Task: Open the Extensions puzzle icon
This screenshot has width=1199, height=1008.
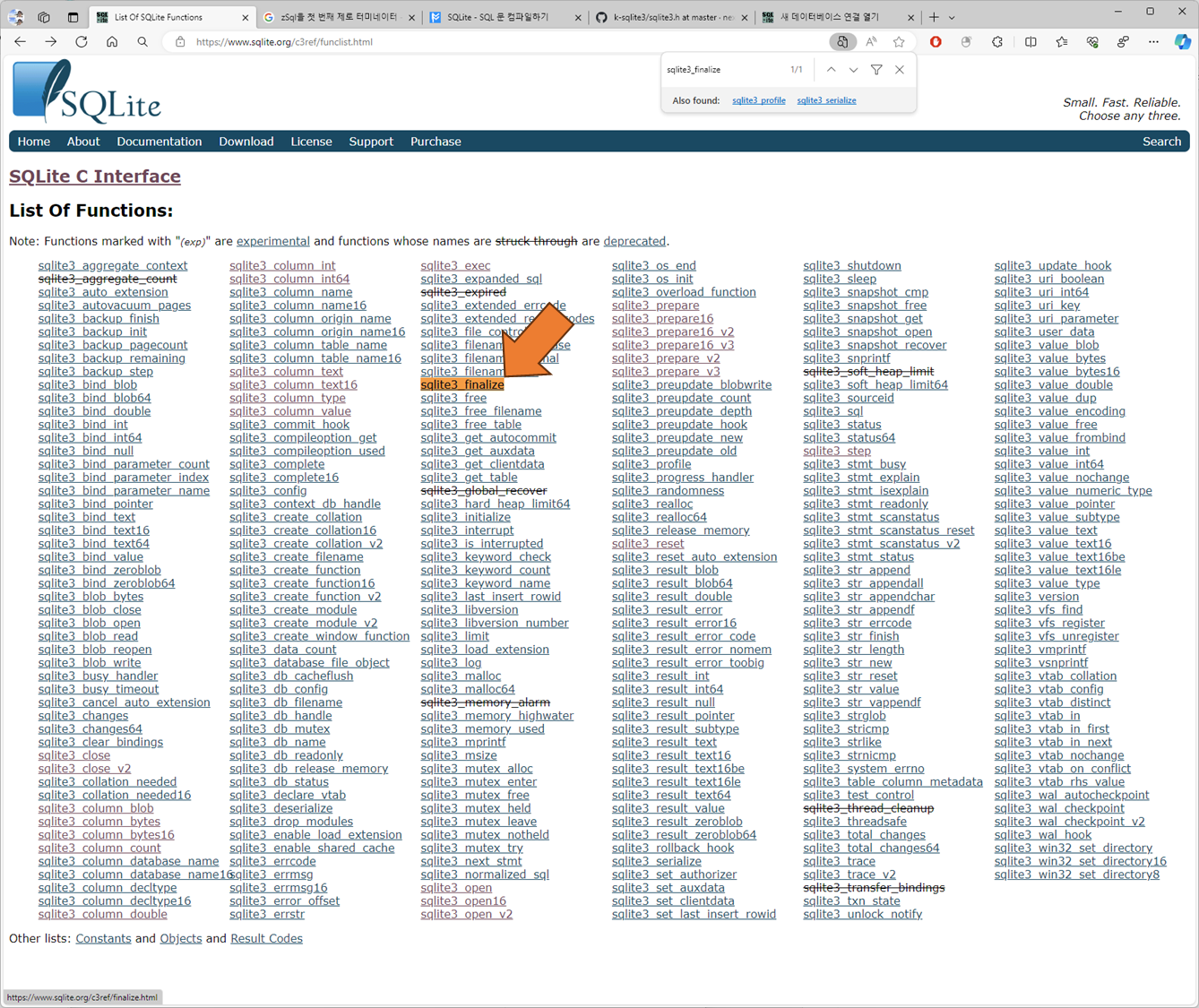Action: (x=996, y=42)
